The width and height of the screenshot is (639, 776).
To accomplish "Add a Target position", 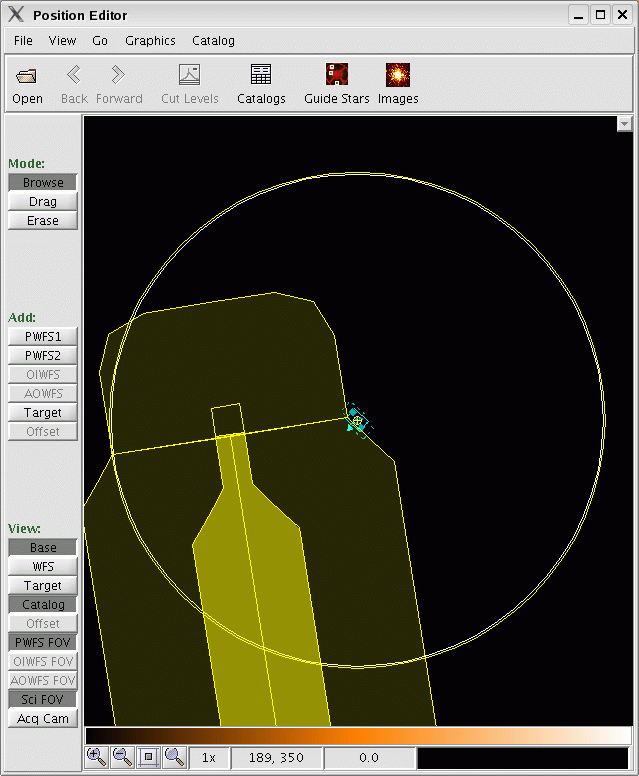I will click(x=43, y=412).
